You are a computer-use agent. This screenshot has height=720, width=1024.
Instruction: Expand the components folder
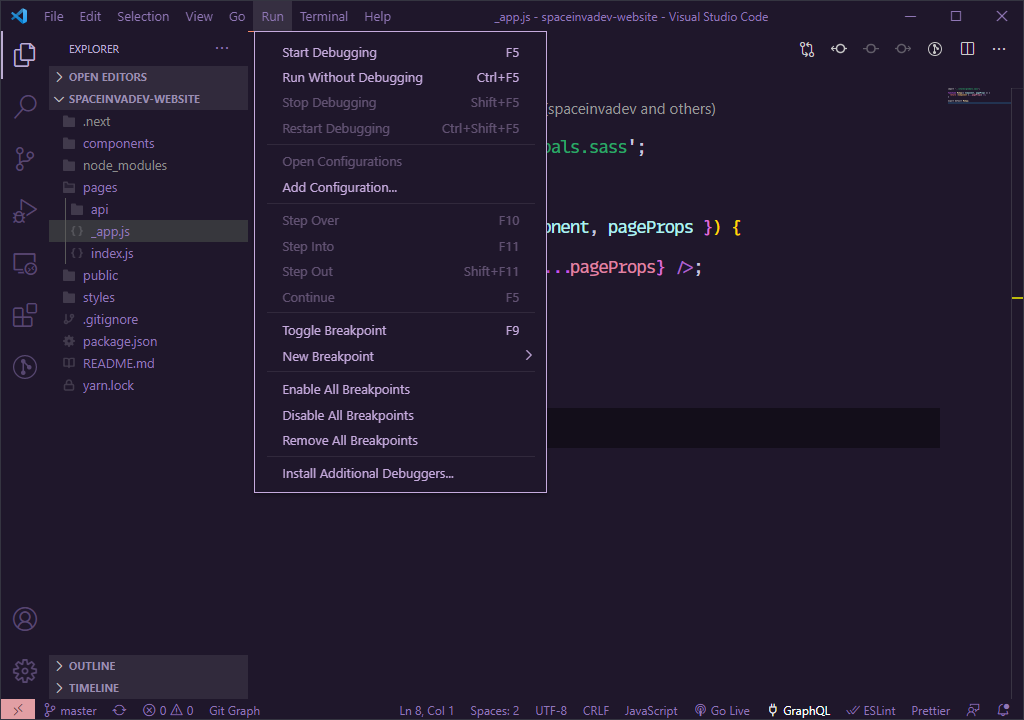coord(148,143)
